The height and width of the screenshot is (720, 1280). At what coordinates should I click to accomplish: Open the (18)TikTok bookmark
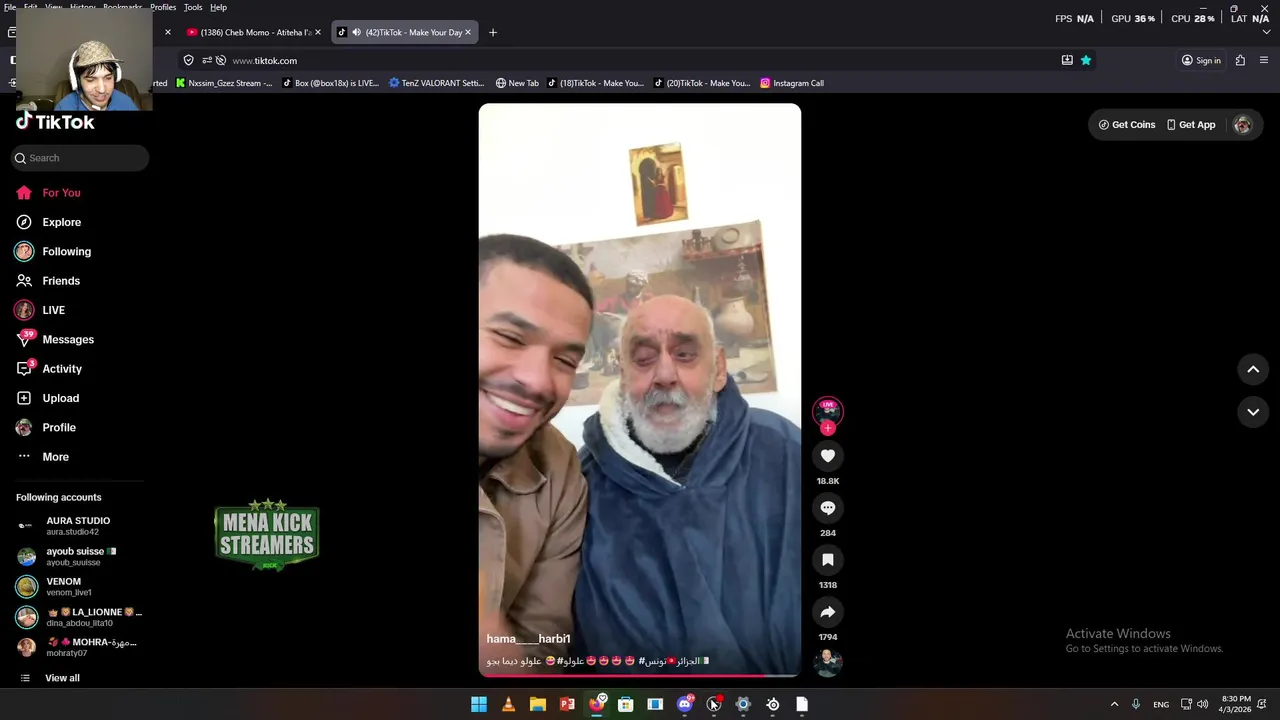click(596, 83)
